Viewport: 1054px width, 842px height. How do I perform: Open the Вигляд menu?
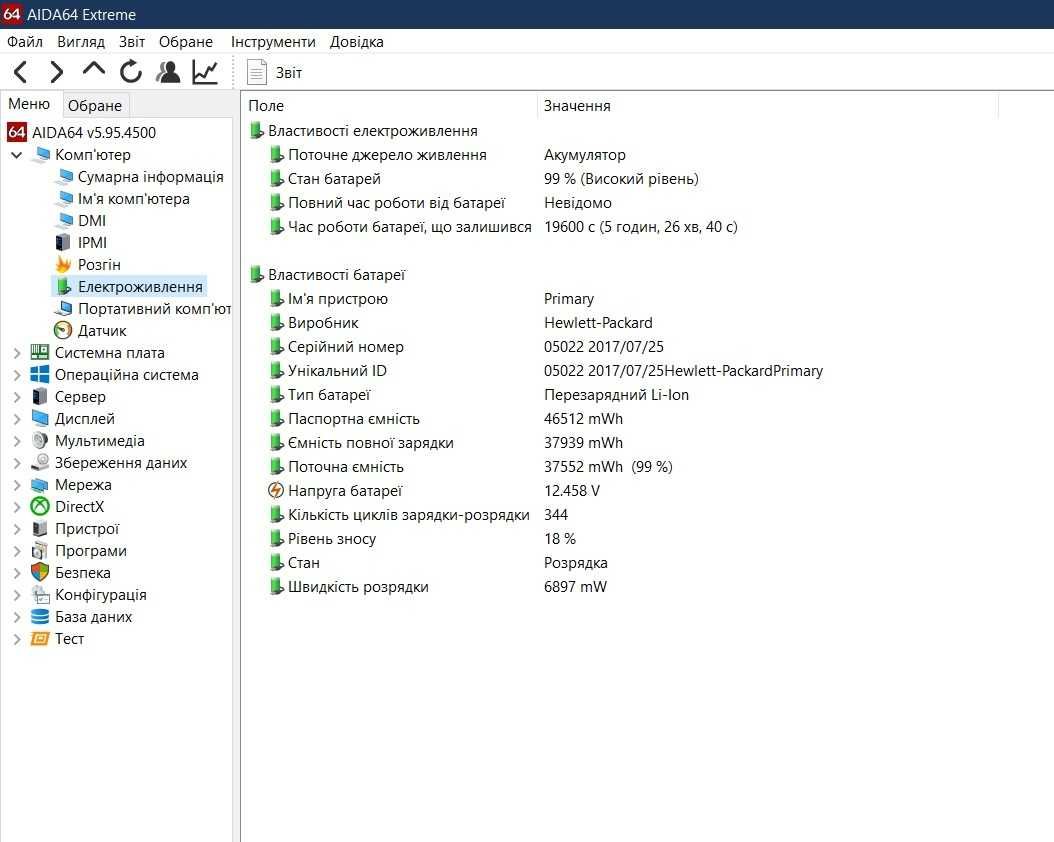[81, 42]
